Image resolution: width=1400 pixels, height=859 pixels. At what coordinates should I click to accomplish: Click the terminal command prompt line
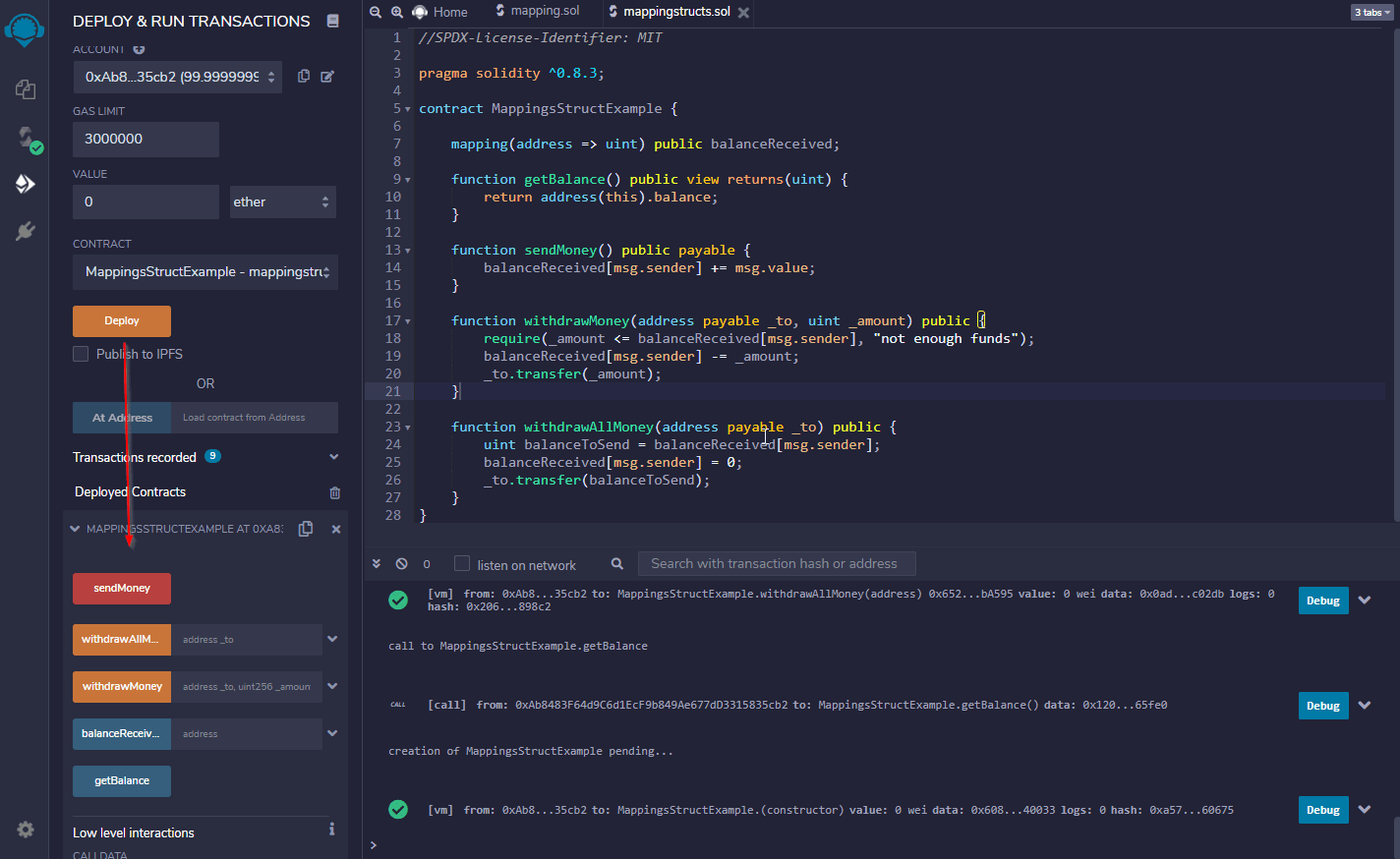tap(881, 845)
